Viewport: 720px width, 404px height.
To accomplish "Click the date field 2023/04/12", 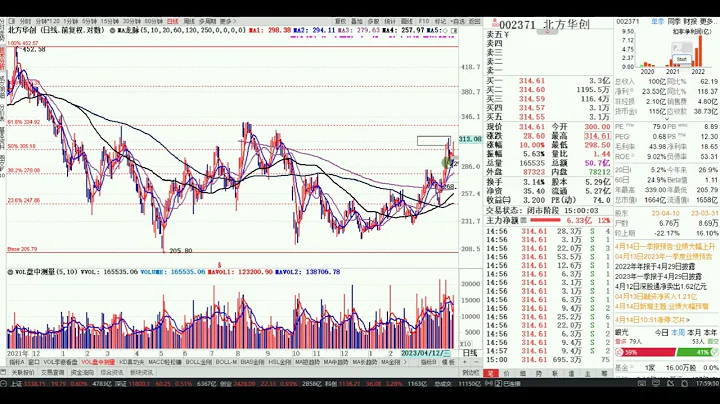I will point(426,353).
